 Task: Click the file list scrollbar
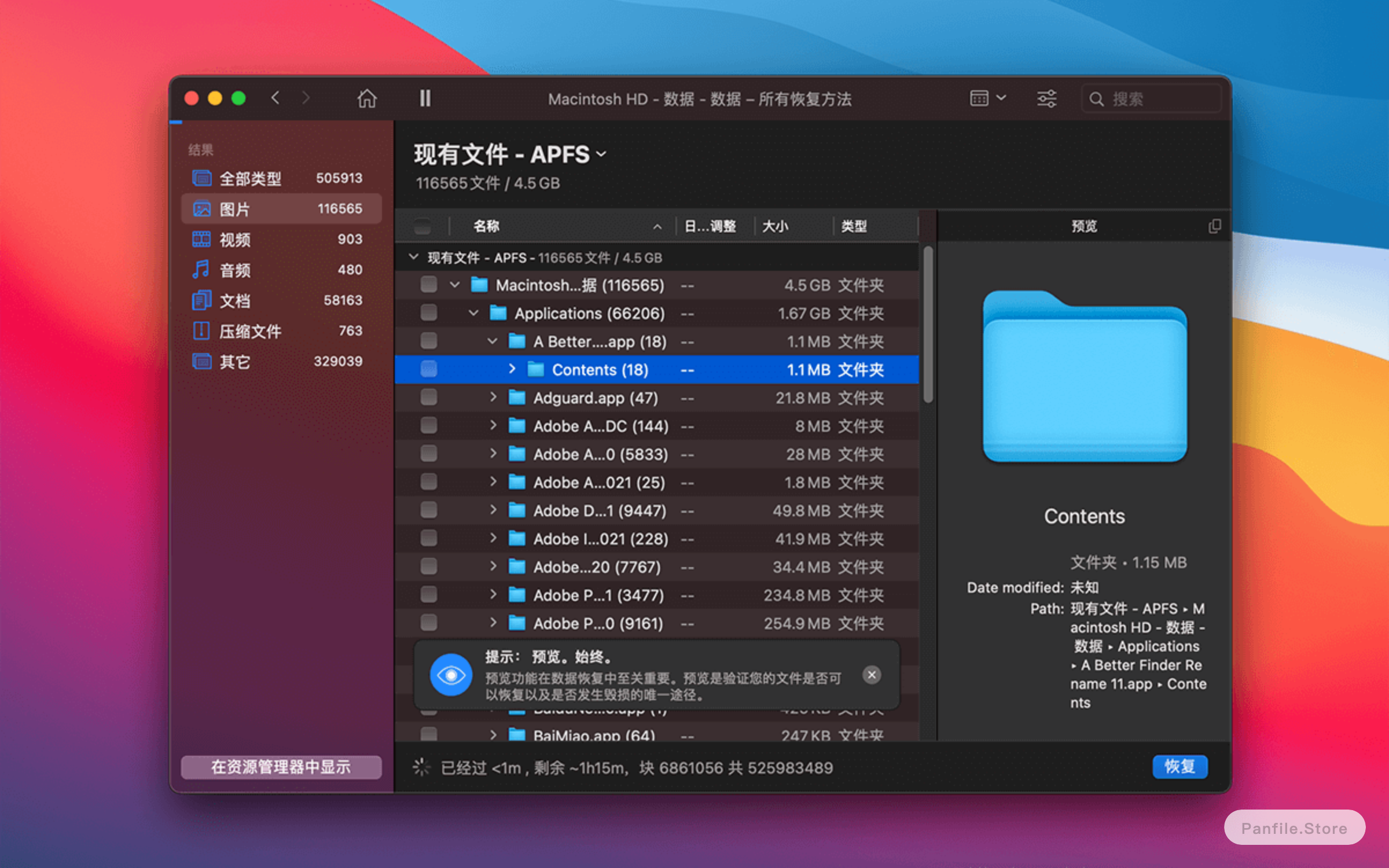(x=928, y=325)
